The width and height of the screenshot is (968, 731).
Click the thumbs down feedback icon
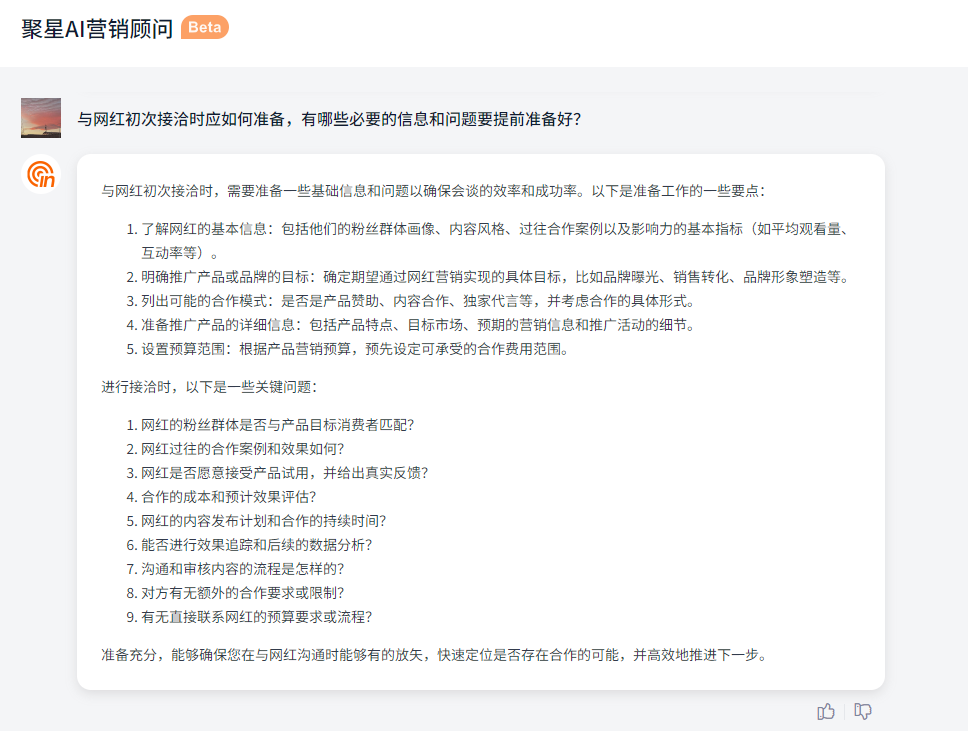[863, 711]
